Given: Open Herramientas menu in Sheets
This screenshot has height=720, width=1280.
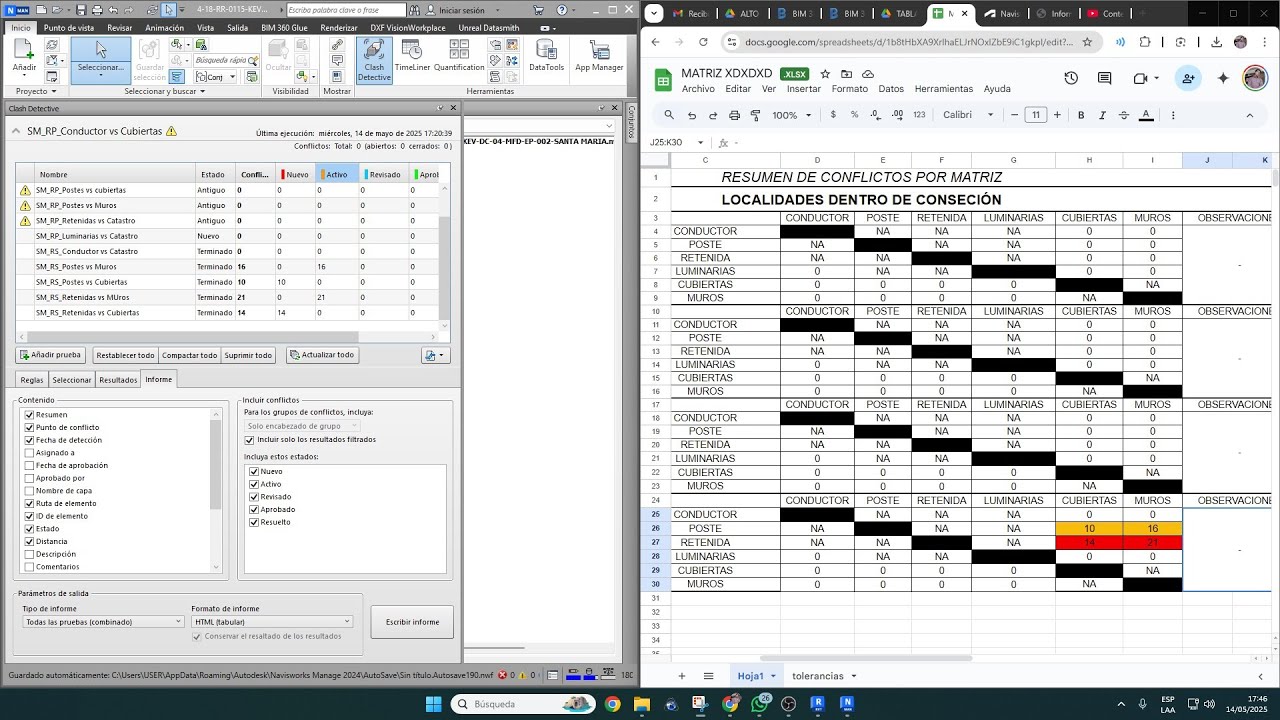Looking at the screenshot, I should pyautogui.click(x=944, y=89).
